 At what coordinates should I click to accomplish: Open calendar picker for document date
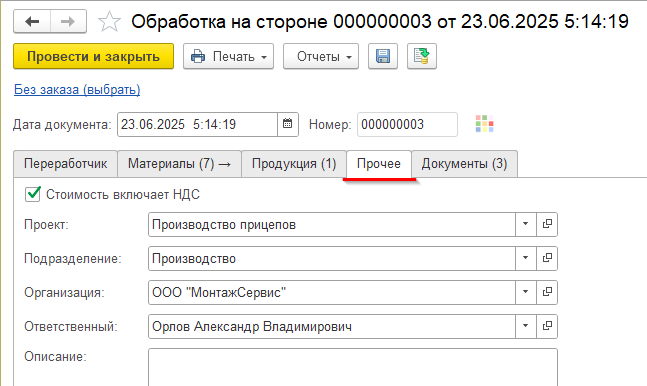(x=288, y=124)
